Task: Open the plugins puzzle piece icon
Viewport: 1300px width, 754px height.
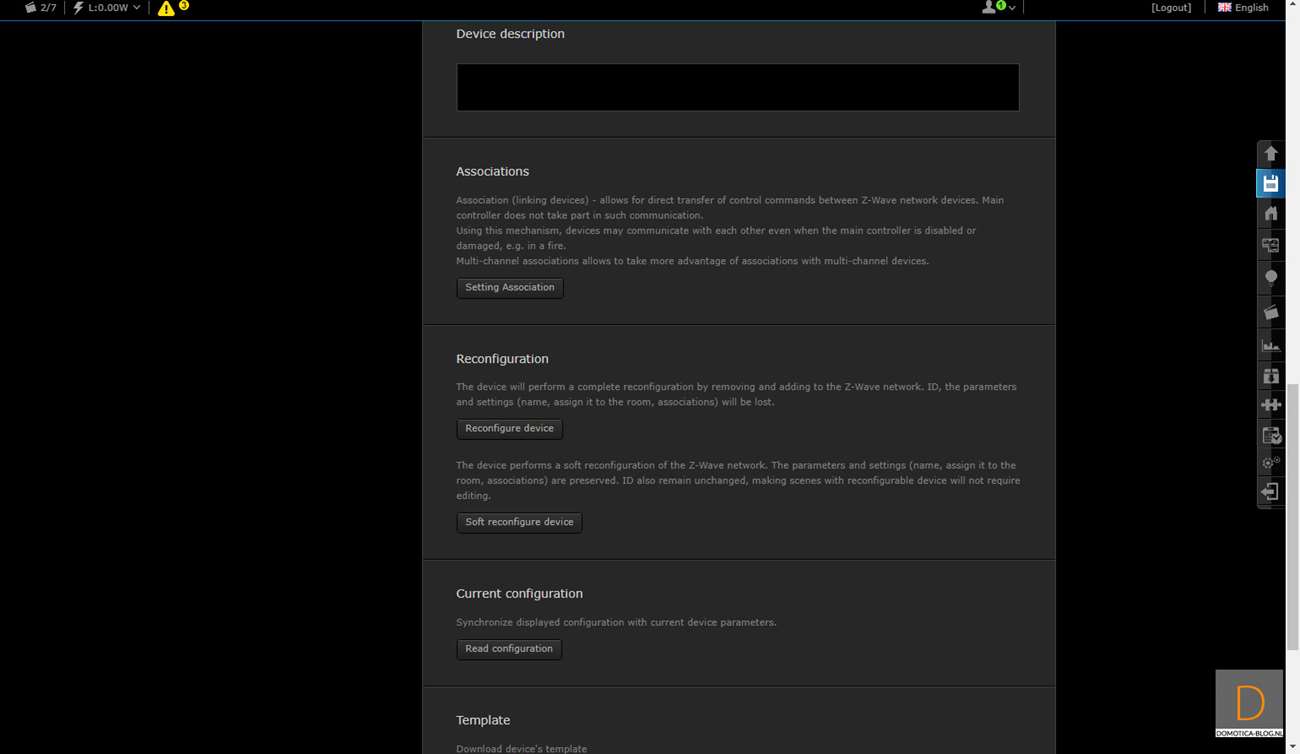Action: pyautogui.click(x=1271, y=405)
